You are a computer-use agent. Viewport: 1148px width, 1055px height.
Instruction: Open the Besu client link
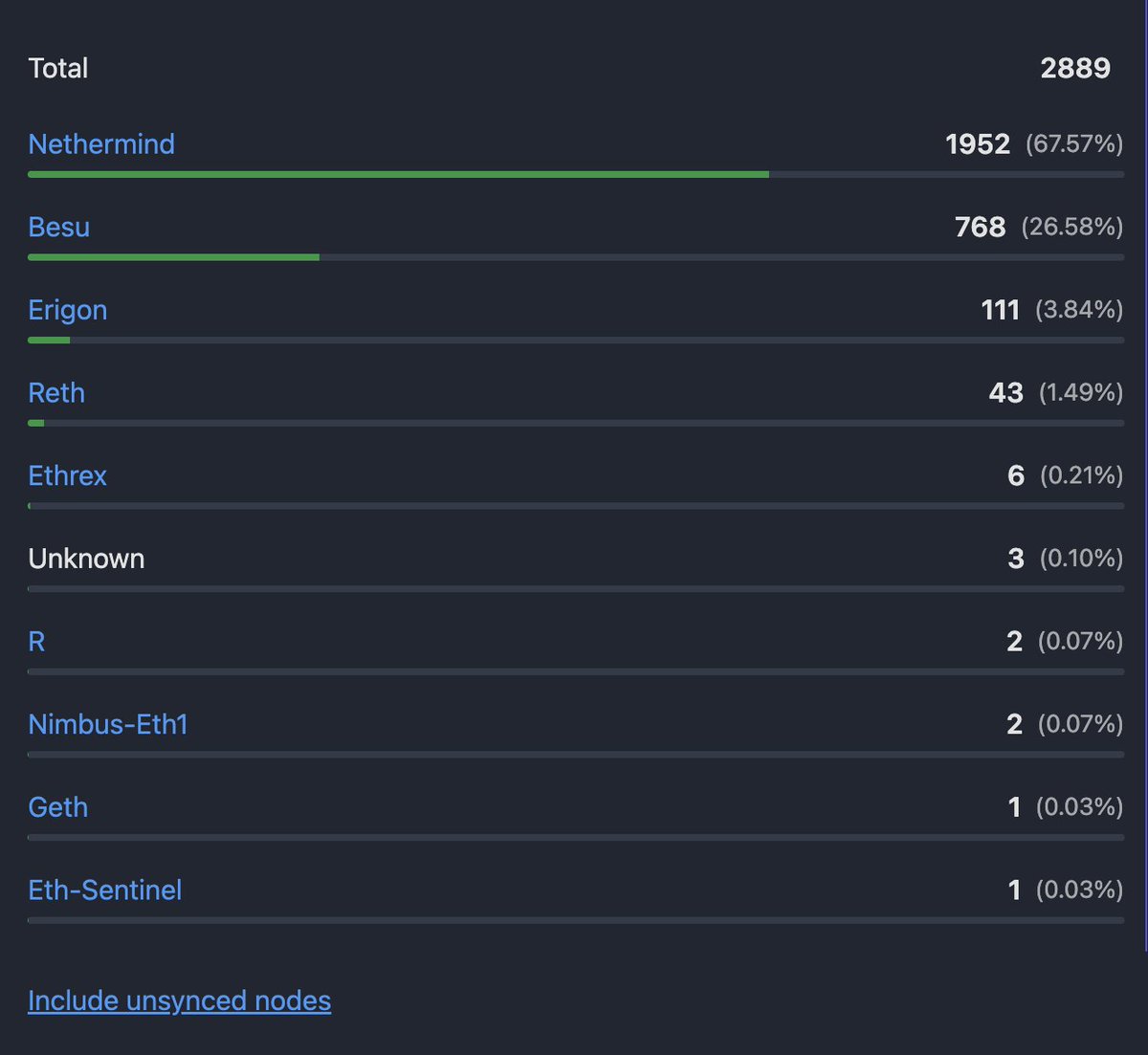click(59, 228)
